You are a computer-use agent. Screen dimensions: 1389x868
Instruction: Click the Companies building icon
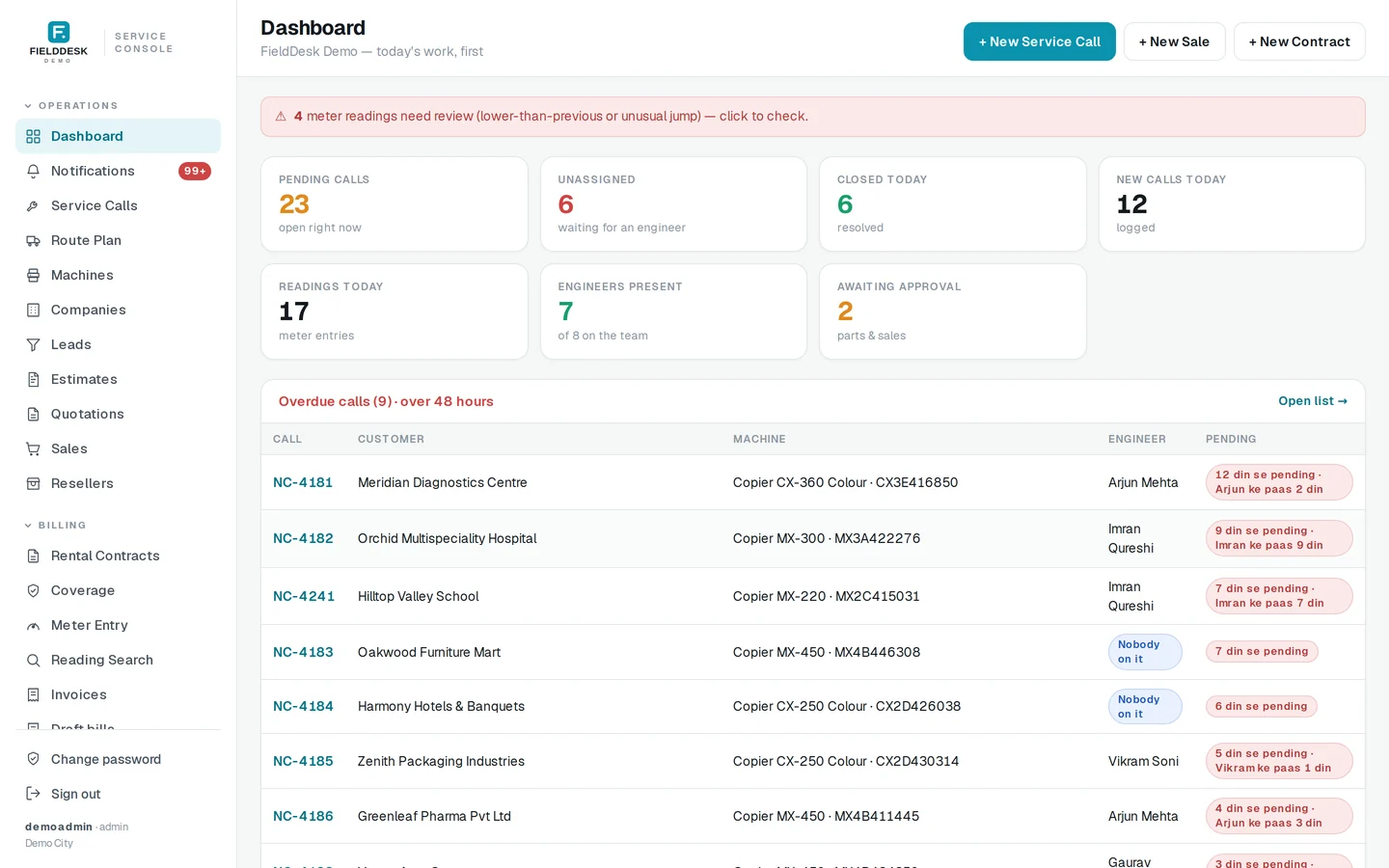pos(33,310)
